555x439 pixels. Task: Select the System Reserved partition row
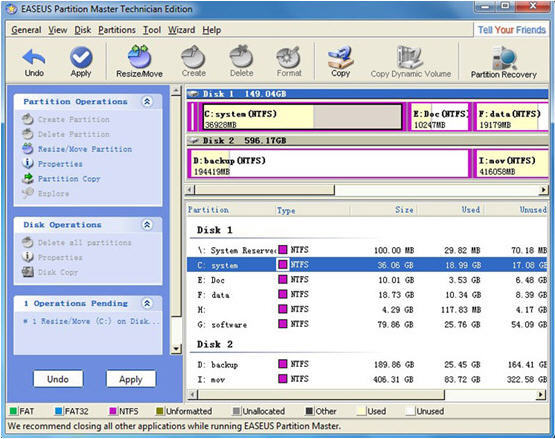pyautogui.click(x=367, y=250)
